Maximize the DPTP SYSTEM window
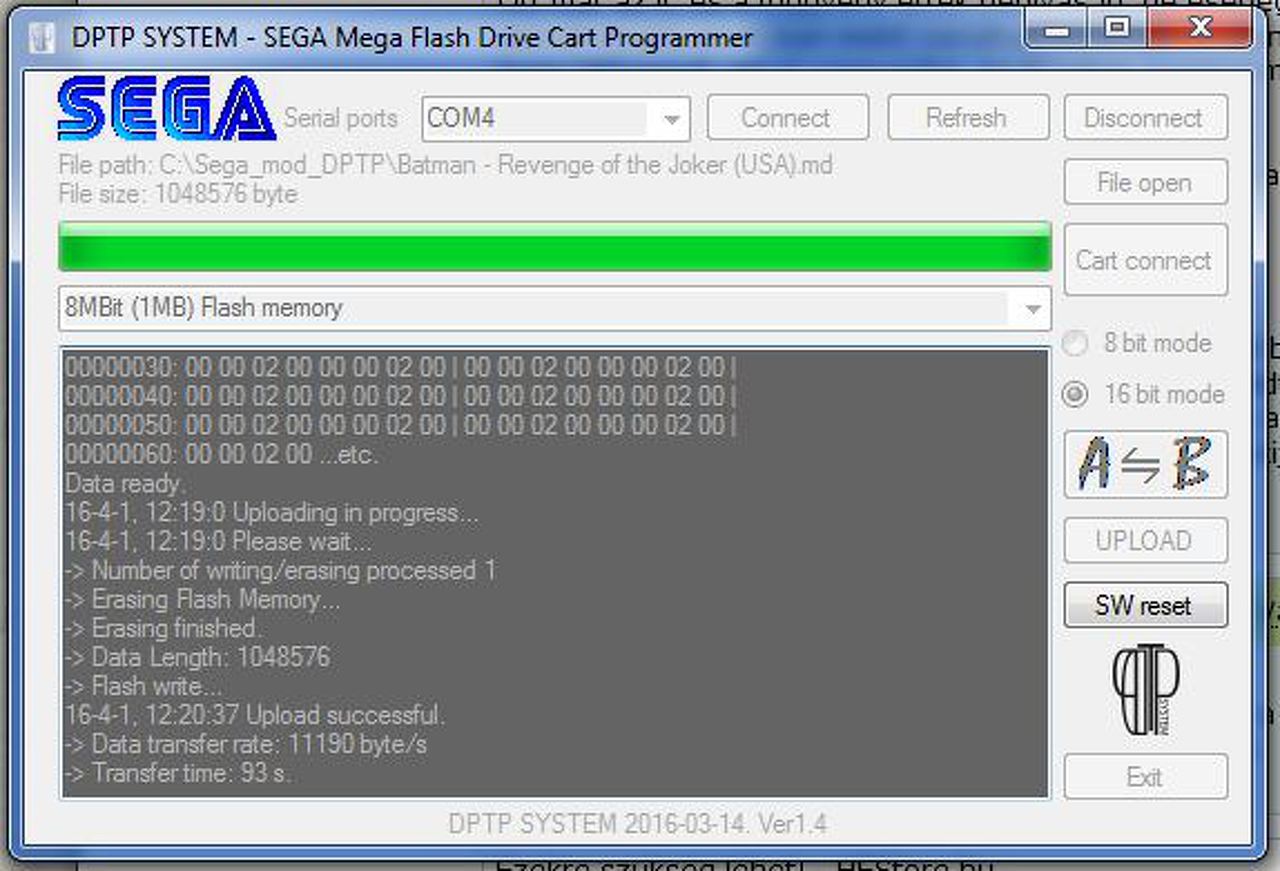Viewport: 1280px width, 871px height. [x=1116, y=30]
